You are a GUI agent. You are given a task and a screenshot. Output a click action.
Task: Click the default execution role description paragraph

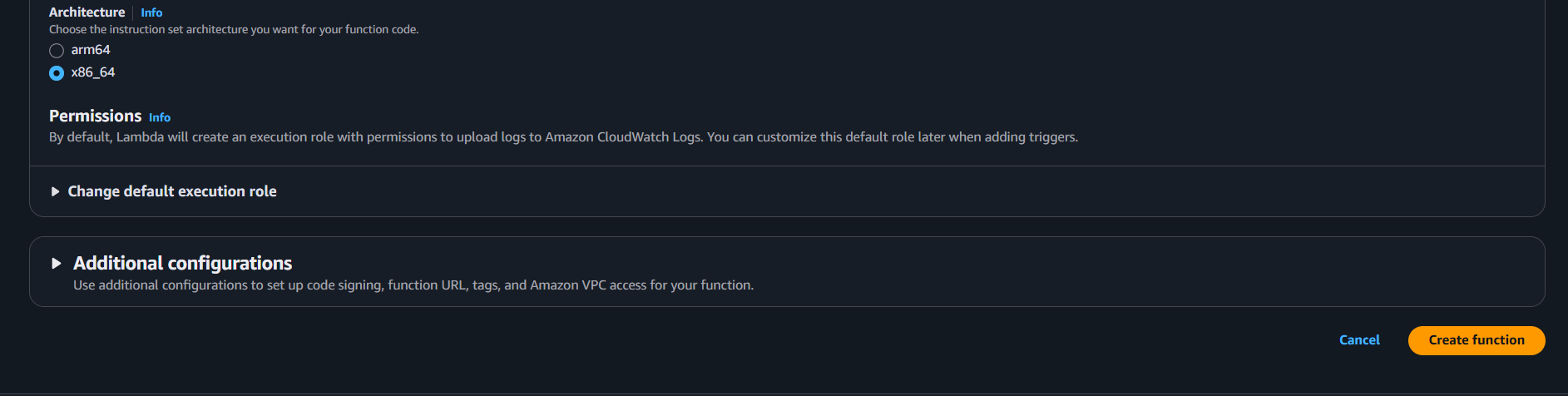point(563,137)
